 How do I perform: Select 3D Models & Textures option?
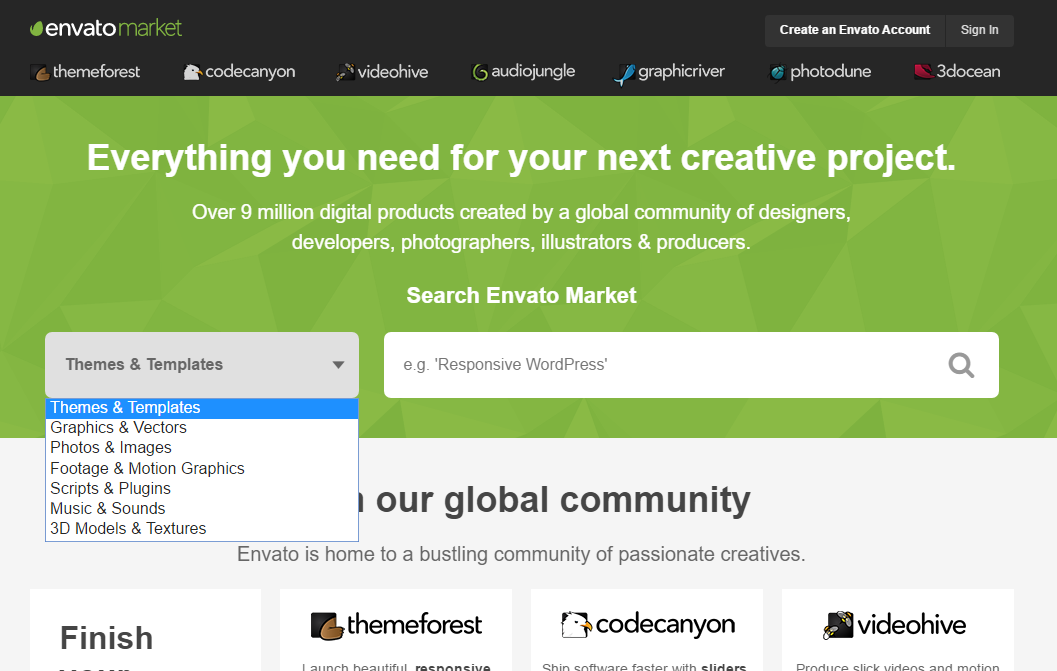[128, 528]
